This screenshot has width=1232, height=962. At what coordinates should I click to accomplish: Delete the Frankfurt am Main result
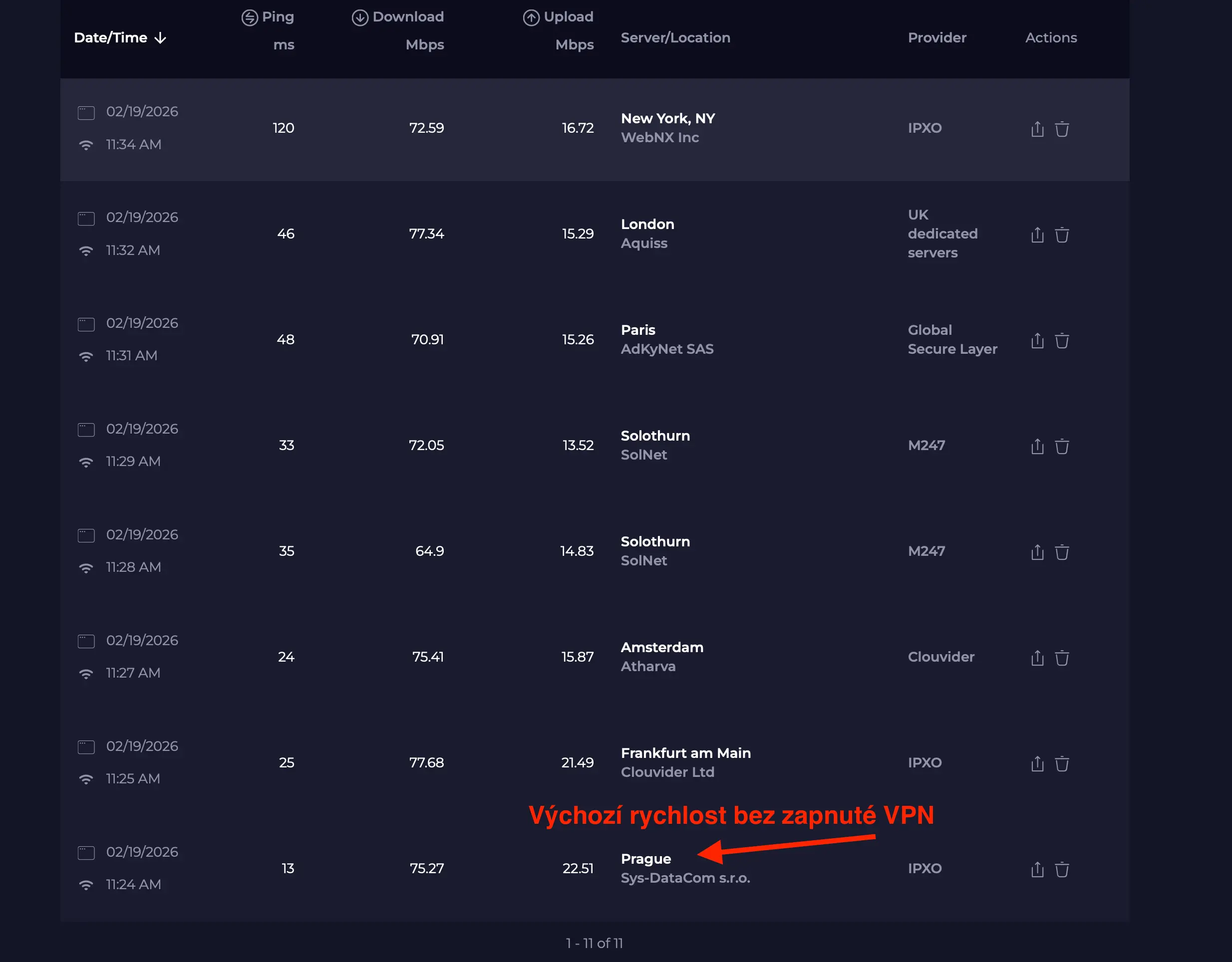[x=1062, y=763]
